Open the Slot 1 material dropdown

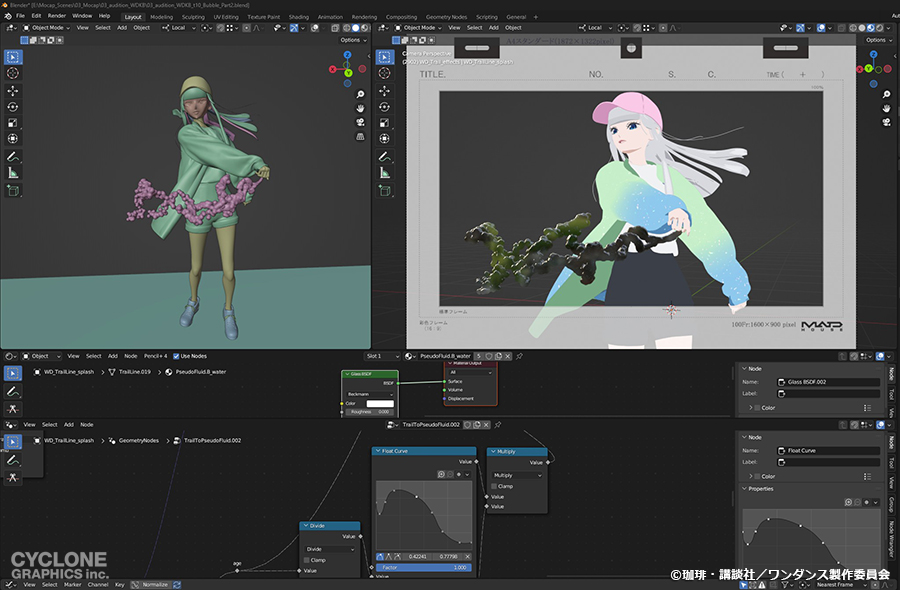point(383,356)
